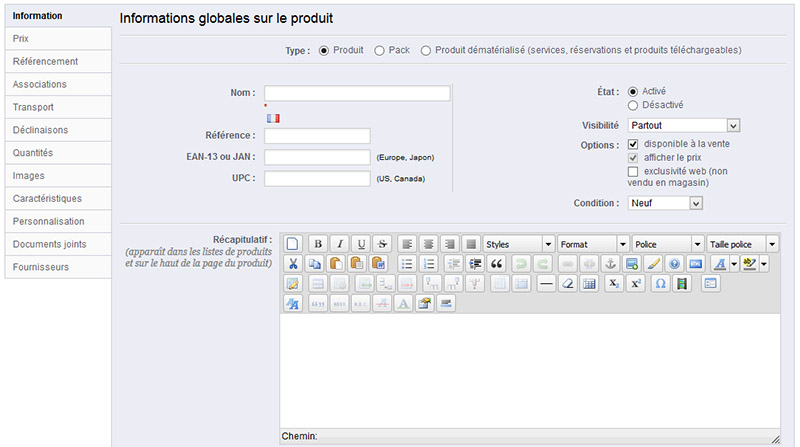Viewport: 800px width, 447px height.
Task: Select the Produit type radio button
Action: click(323, 51)
